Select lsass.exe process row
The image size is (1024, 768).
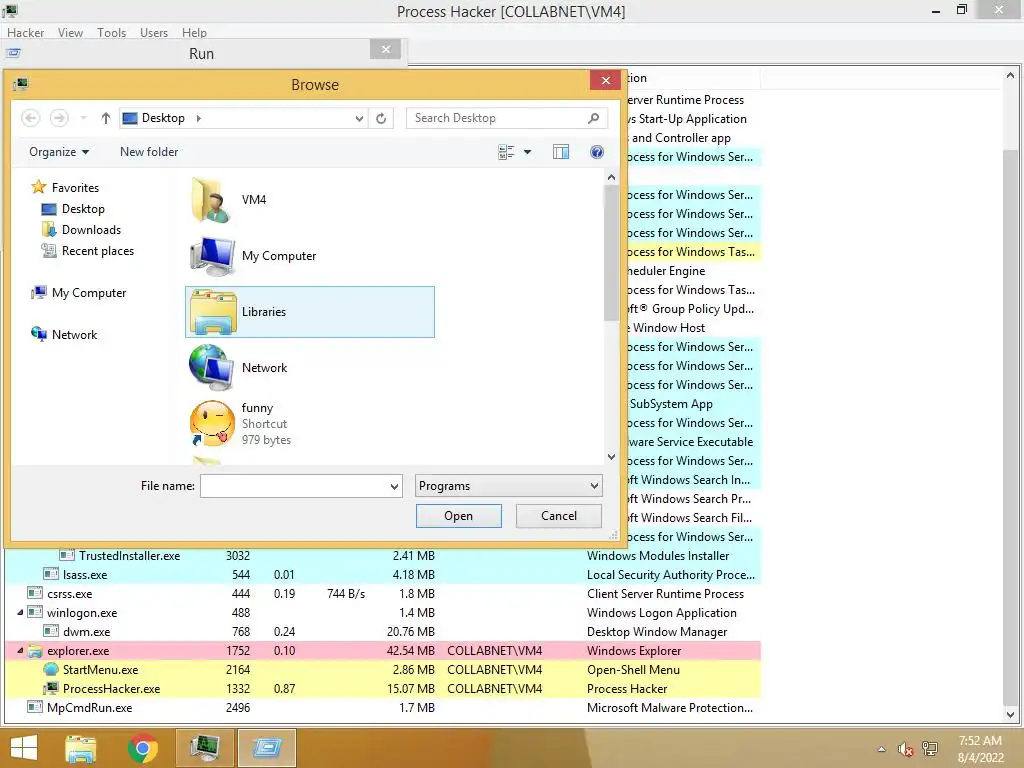[383, 575]
